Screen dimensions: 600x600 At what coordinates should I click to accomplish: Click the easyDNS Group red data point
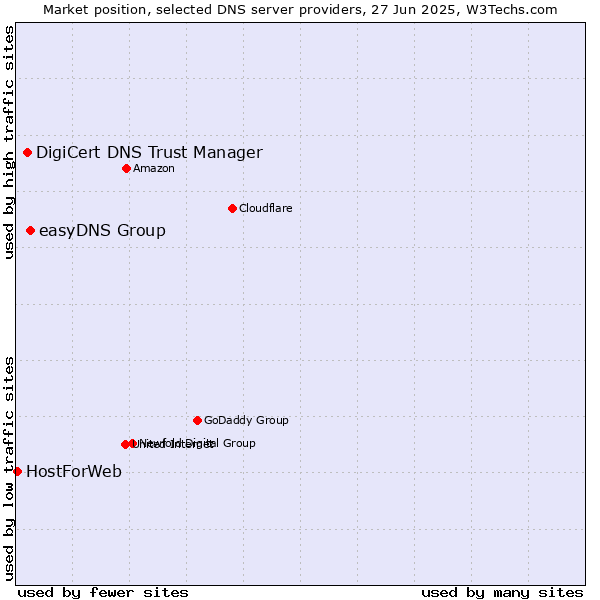pyautogui.click(x=31, y=230)
